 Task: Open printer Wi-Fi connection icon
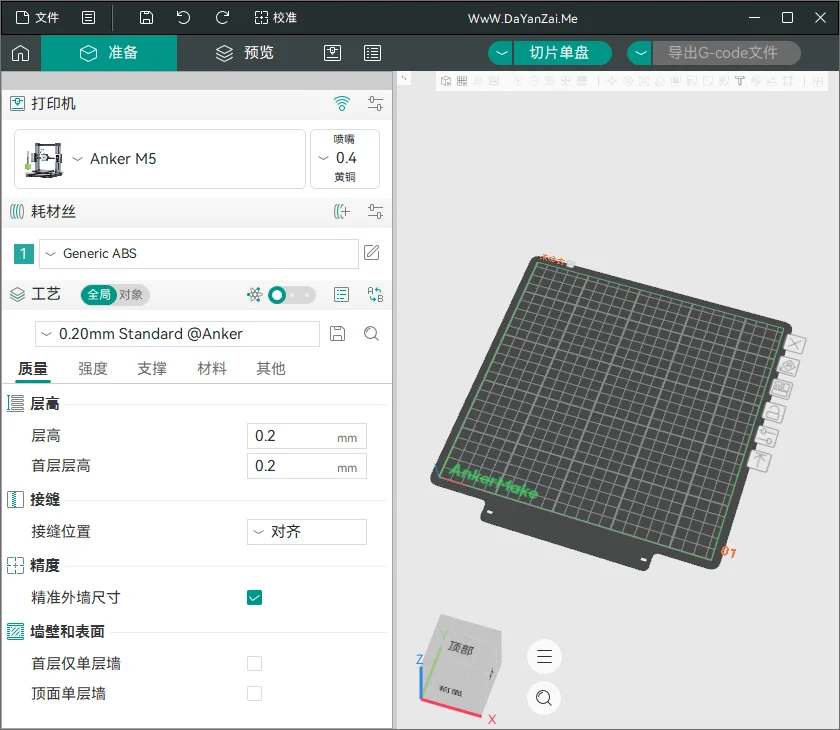tap(342, 103)
